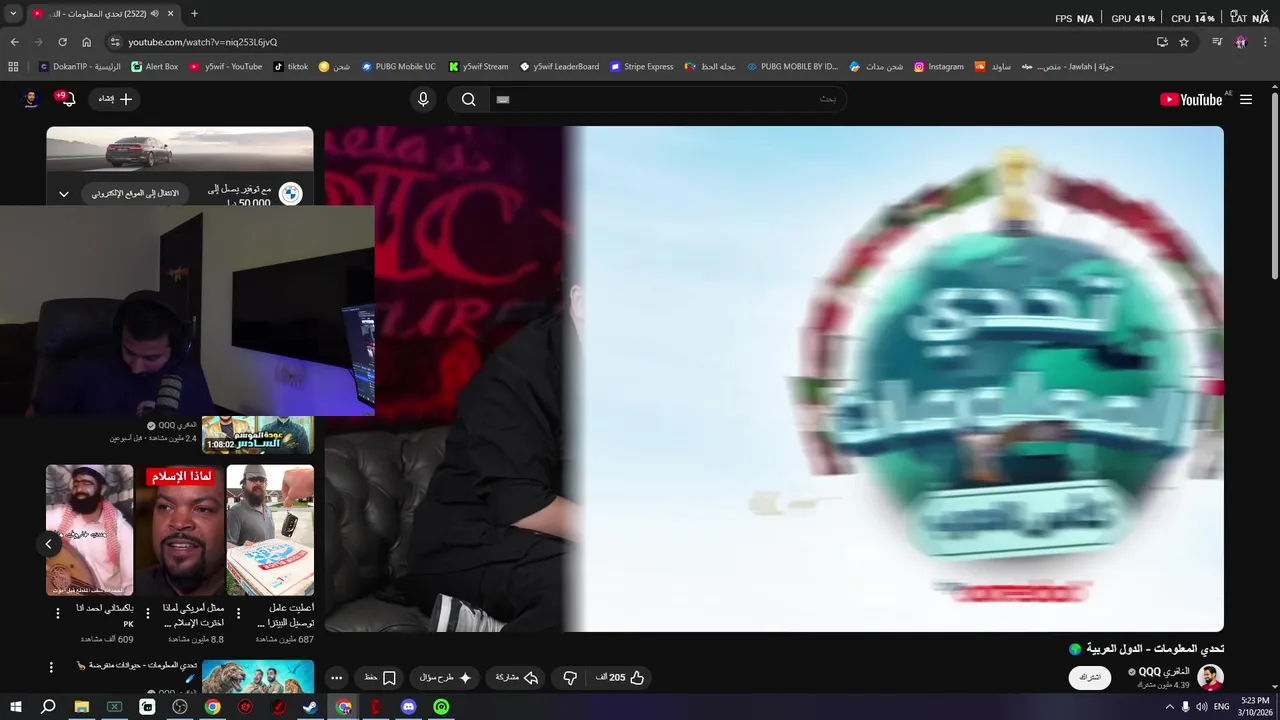Open the QQQ channel avatar
1280x720 pixels.
click(x=1211, y=677)
